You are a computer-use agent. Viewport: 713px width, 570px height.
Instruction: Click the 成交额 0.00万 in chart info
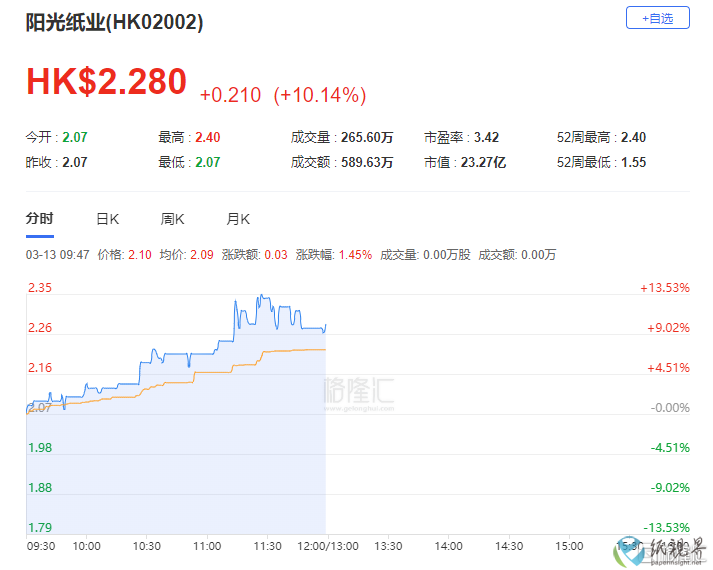(x=517, y=255)
